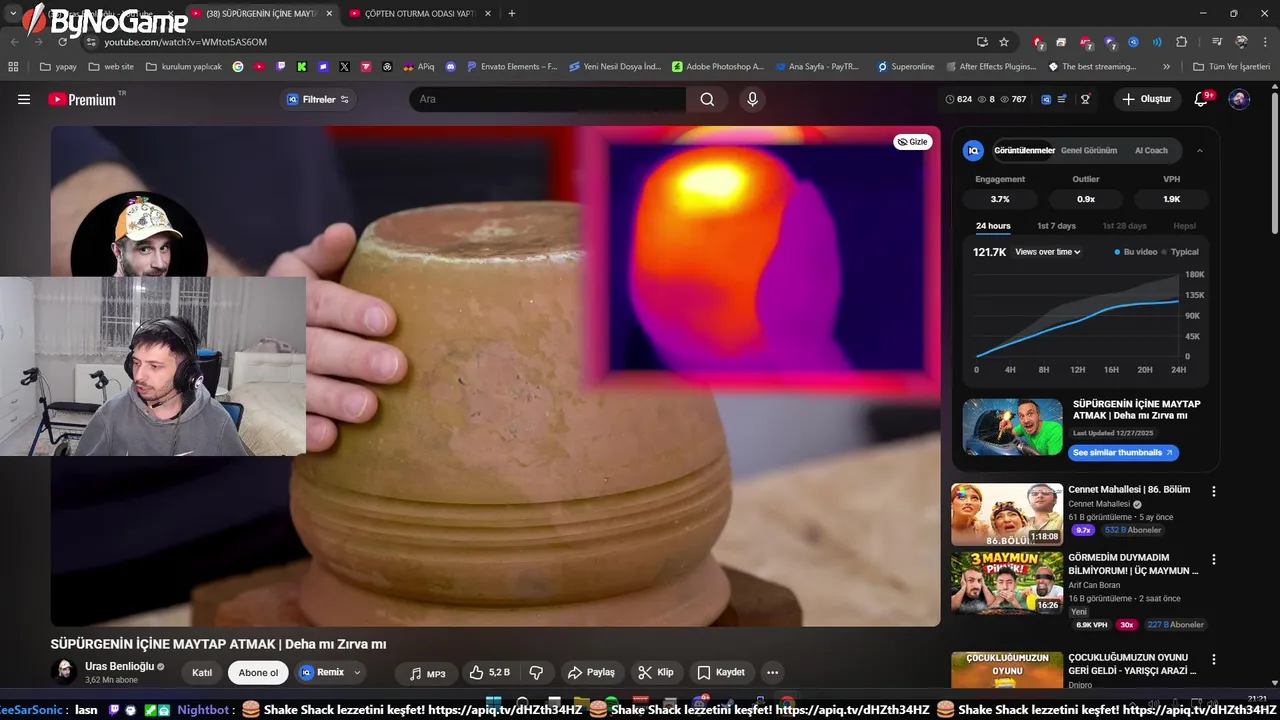The image size is (1280, 720).
Task: Open the YouTube hamburger guide menu
Action: (x=24, y=100)
